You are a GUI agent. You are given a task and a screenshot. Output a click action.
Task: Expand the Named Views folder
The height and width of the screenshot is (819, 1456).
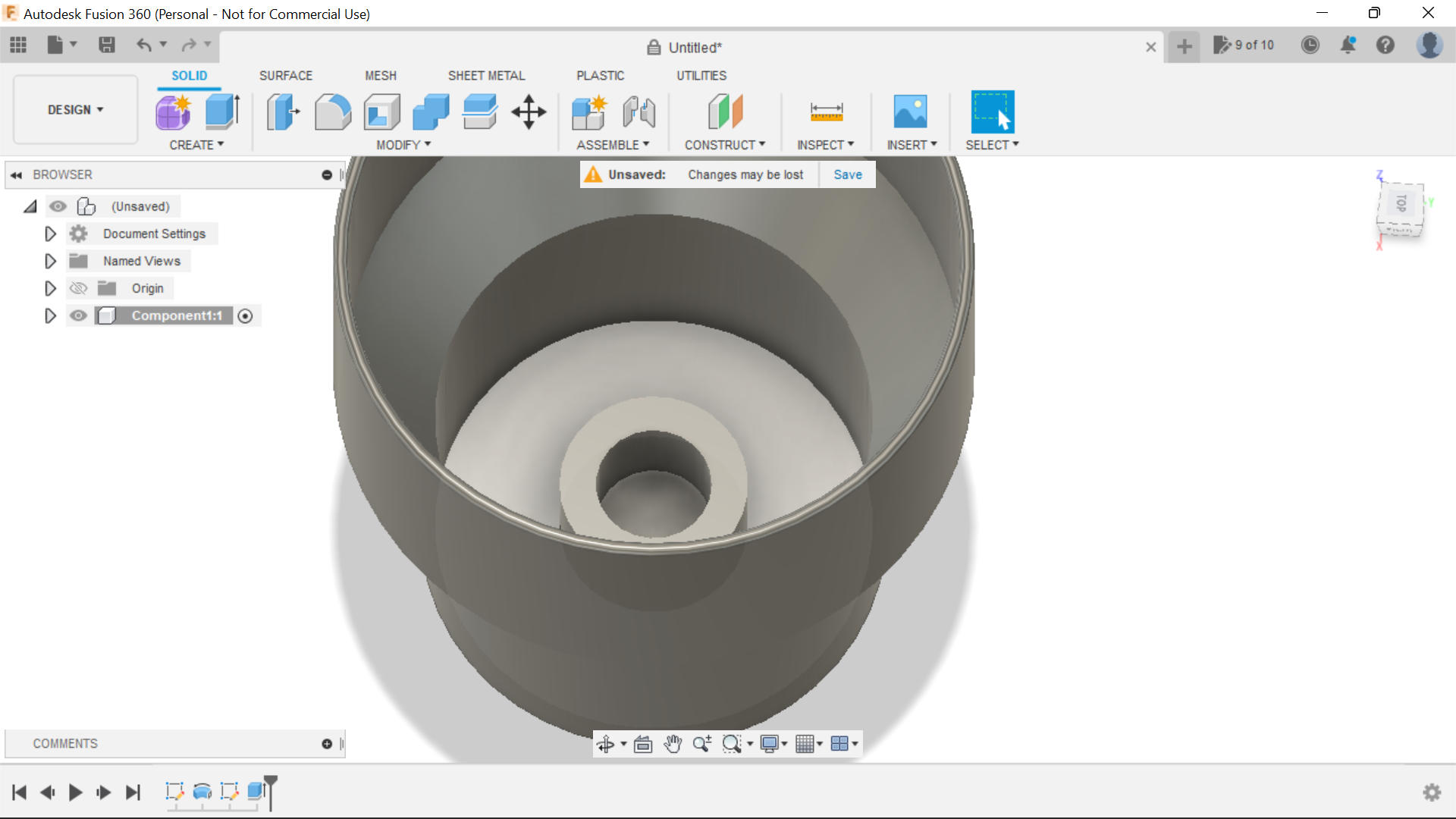pos(50,261)
